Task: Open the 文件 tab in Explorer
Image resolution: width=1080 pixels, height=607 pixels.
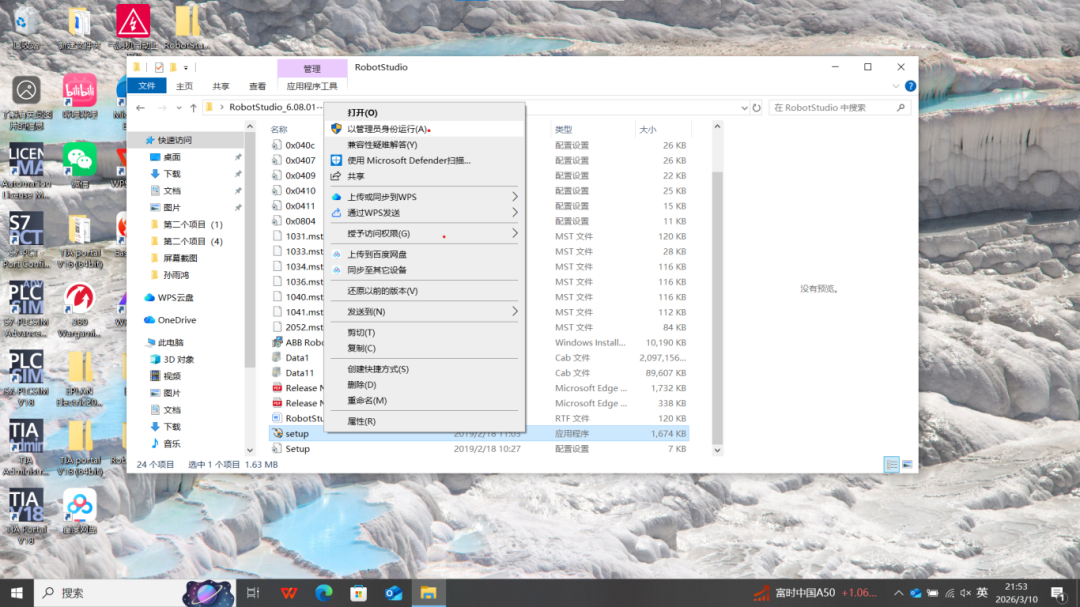Action: tap(147, 87)
